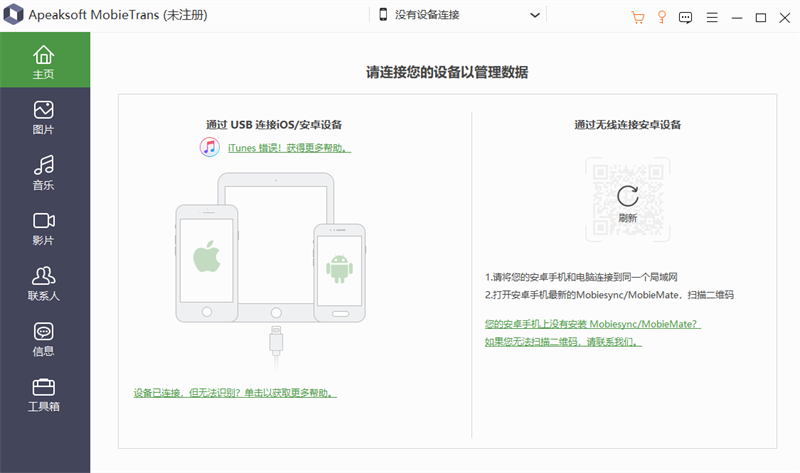Open the 图片 photos section

pyautogui.click(x=44, y=117)
